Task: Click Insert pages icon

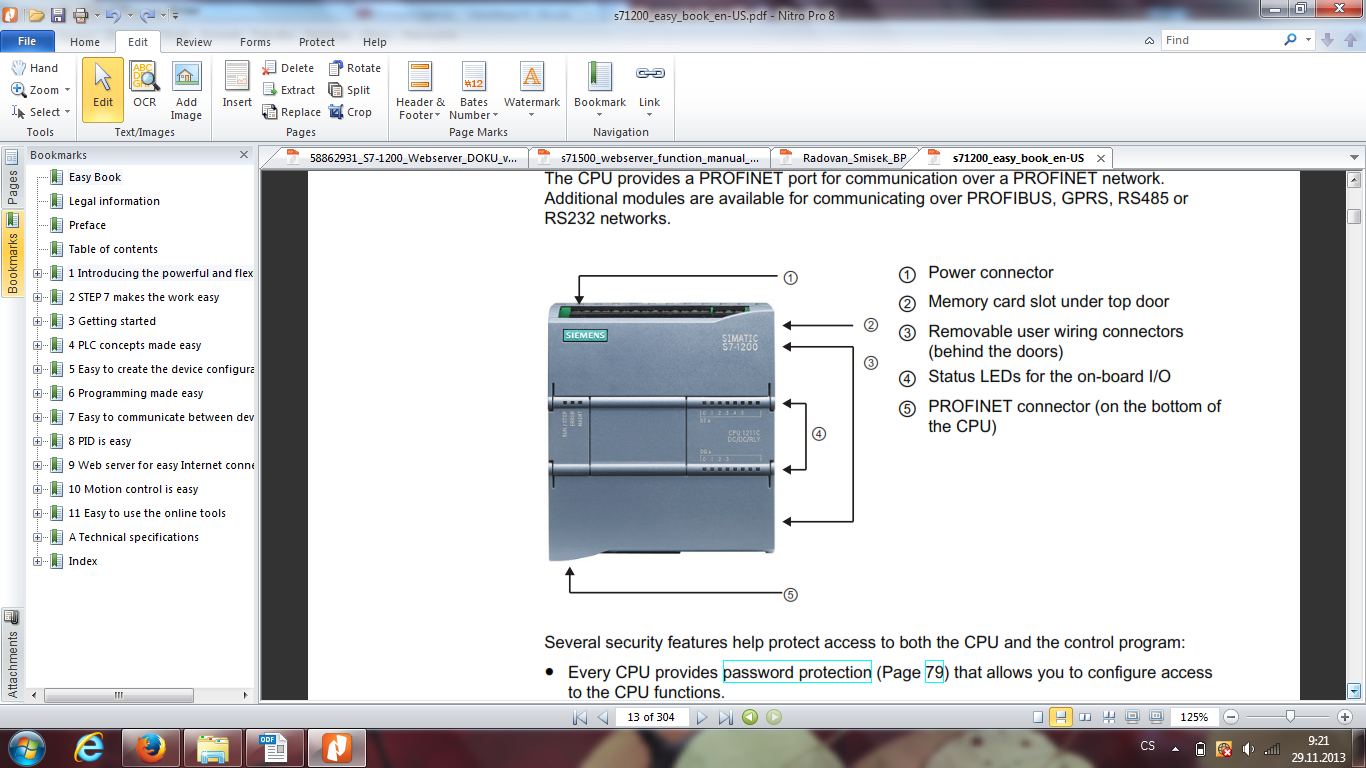Action: [237, 86]
